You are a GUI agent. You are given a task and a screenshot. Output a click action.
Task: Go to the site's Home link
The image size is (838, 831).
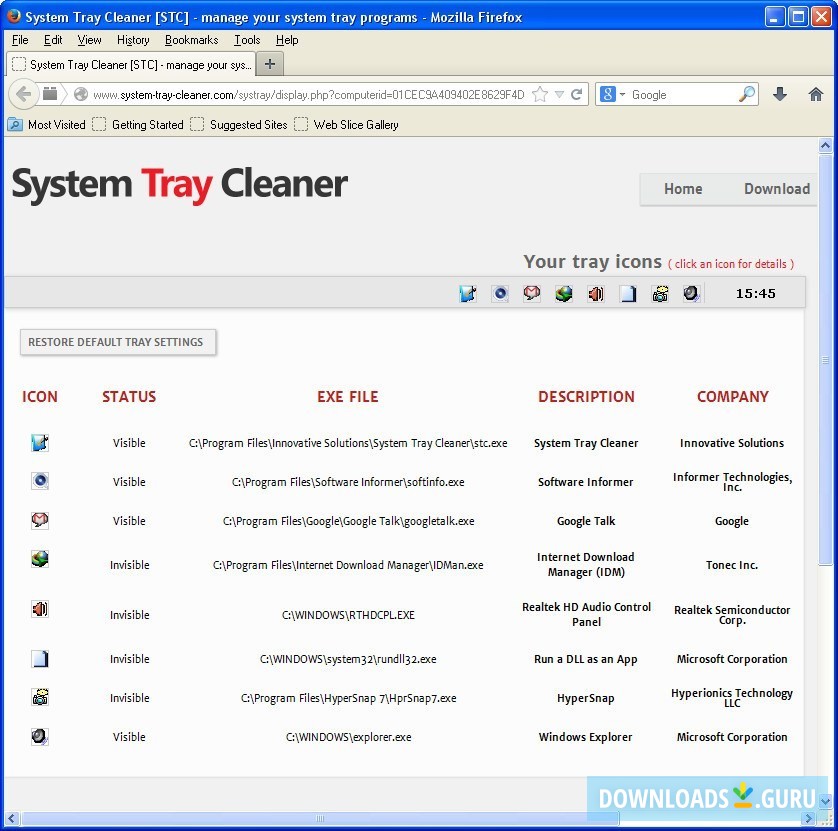point(683,189)
